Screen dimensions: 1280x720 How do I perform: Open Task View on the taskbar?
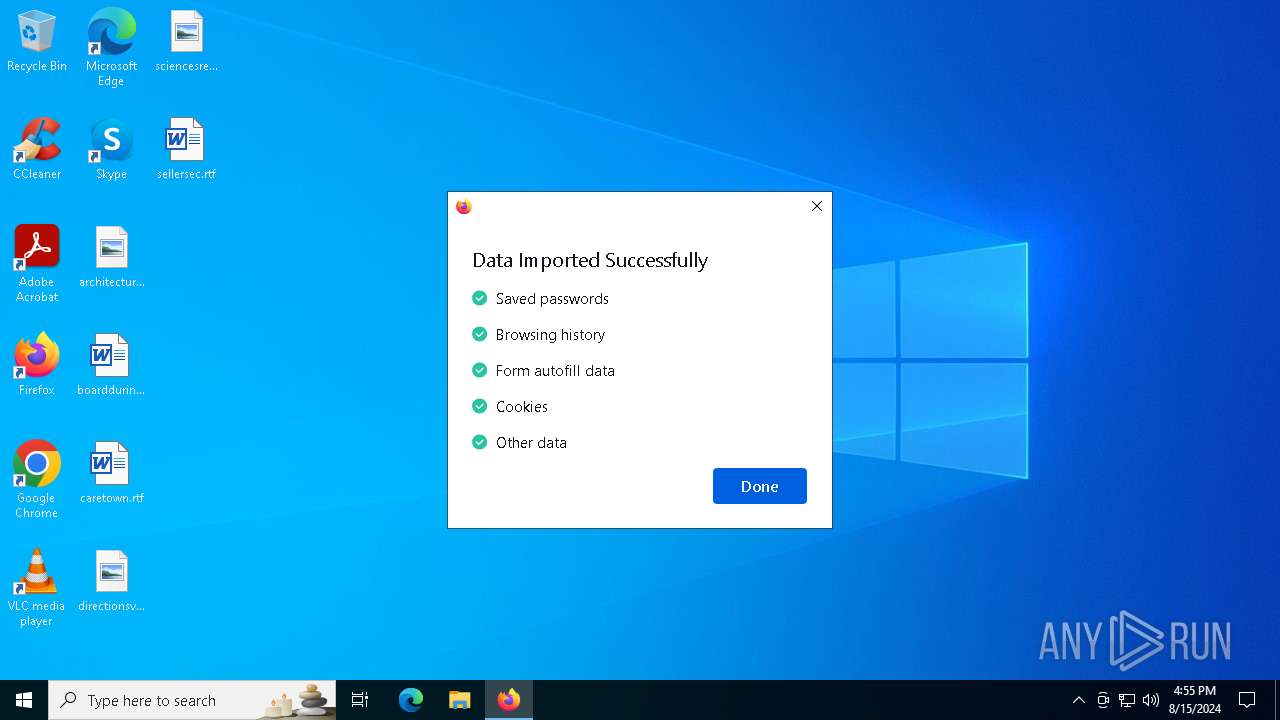pyautogui.click(x=360, y=700)
